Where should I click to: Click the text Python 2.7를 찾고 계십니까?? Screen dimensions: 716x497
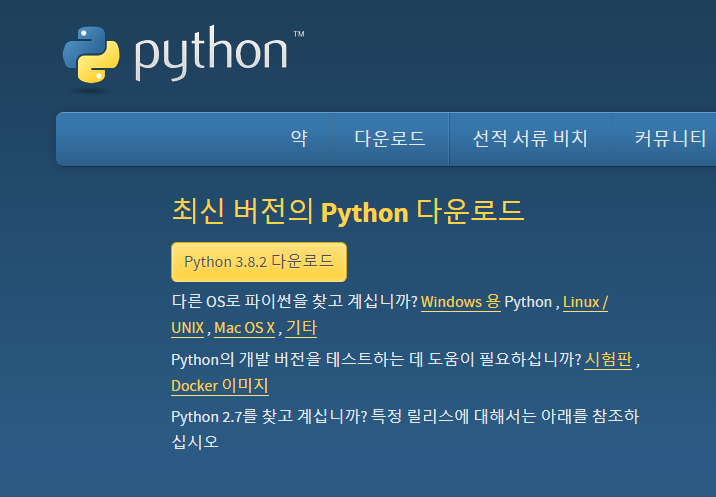click(x=269, y=417)
